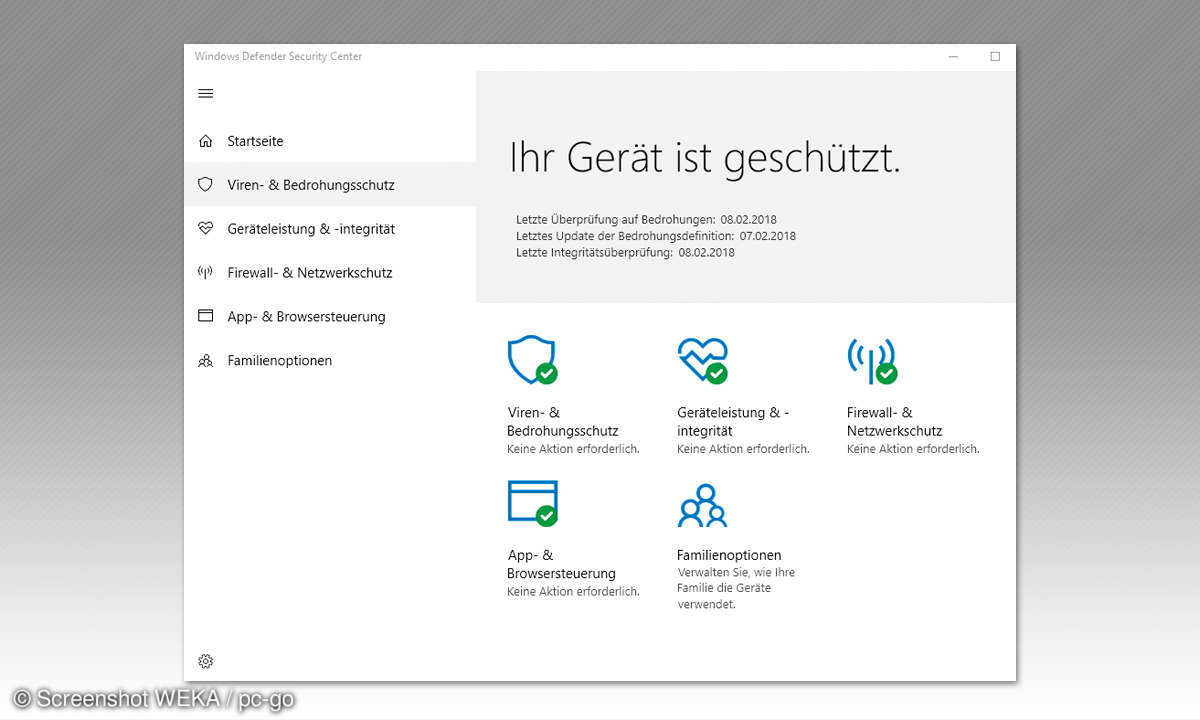Viewport: 1200px width, 720px height.
Task: Minimize the Security Center window
Action: coord(954,56)
